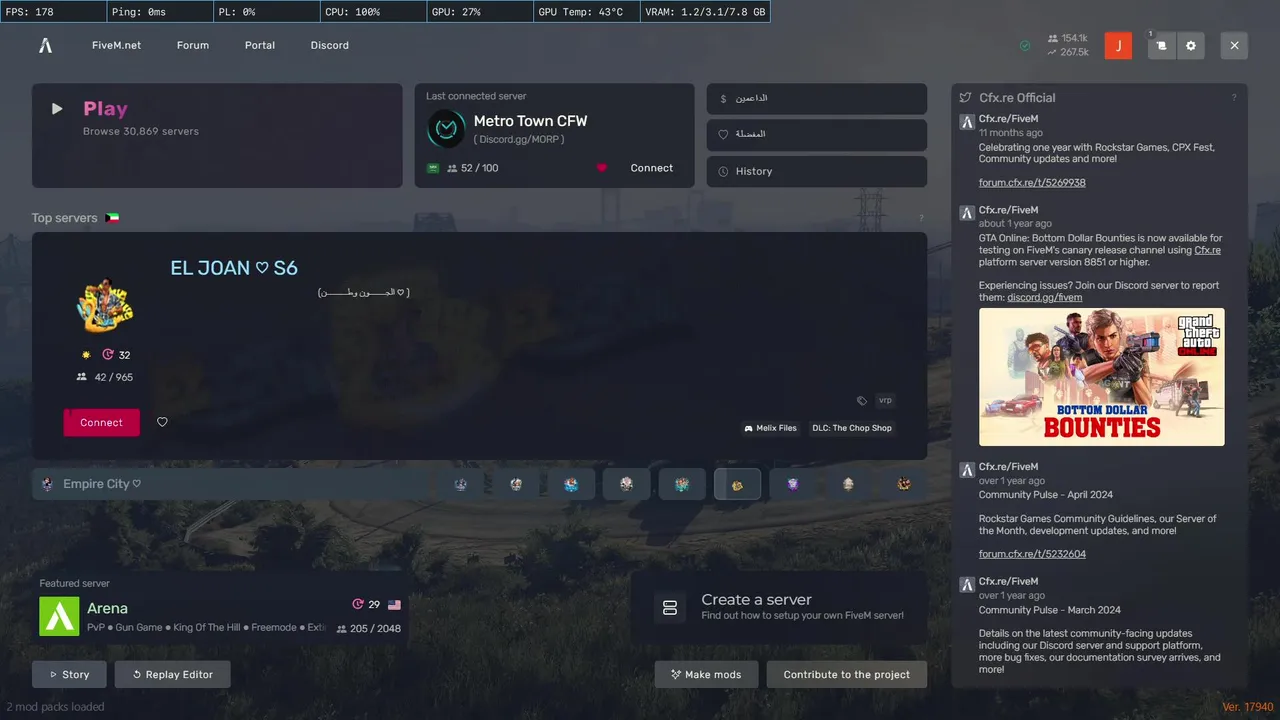The width and height of the screenshot is (1280, 720).
Task: Connect to the last connected server
Action: pyautogui.click(x=652, y=168)
